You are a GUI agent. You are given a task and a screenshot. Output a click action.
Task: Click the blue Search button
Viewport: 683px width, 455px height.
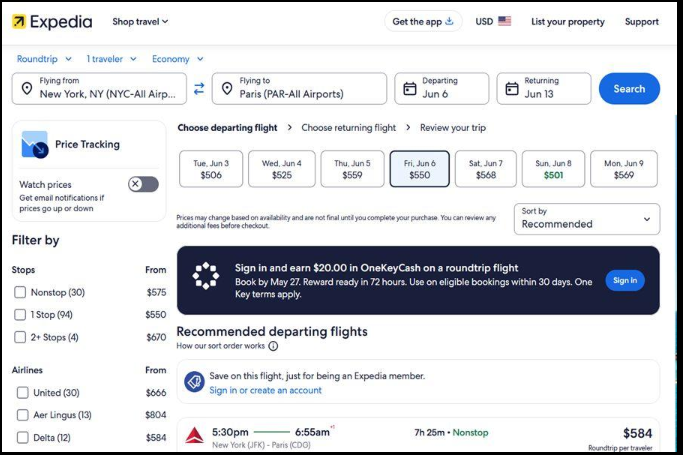point(629,89)
